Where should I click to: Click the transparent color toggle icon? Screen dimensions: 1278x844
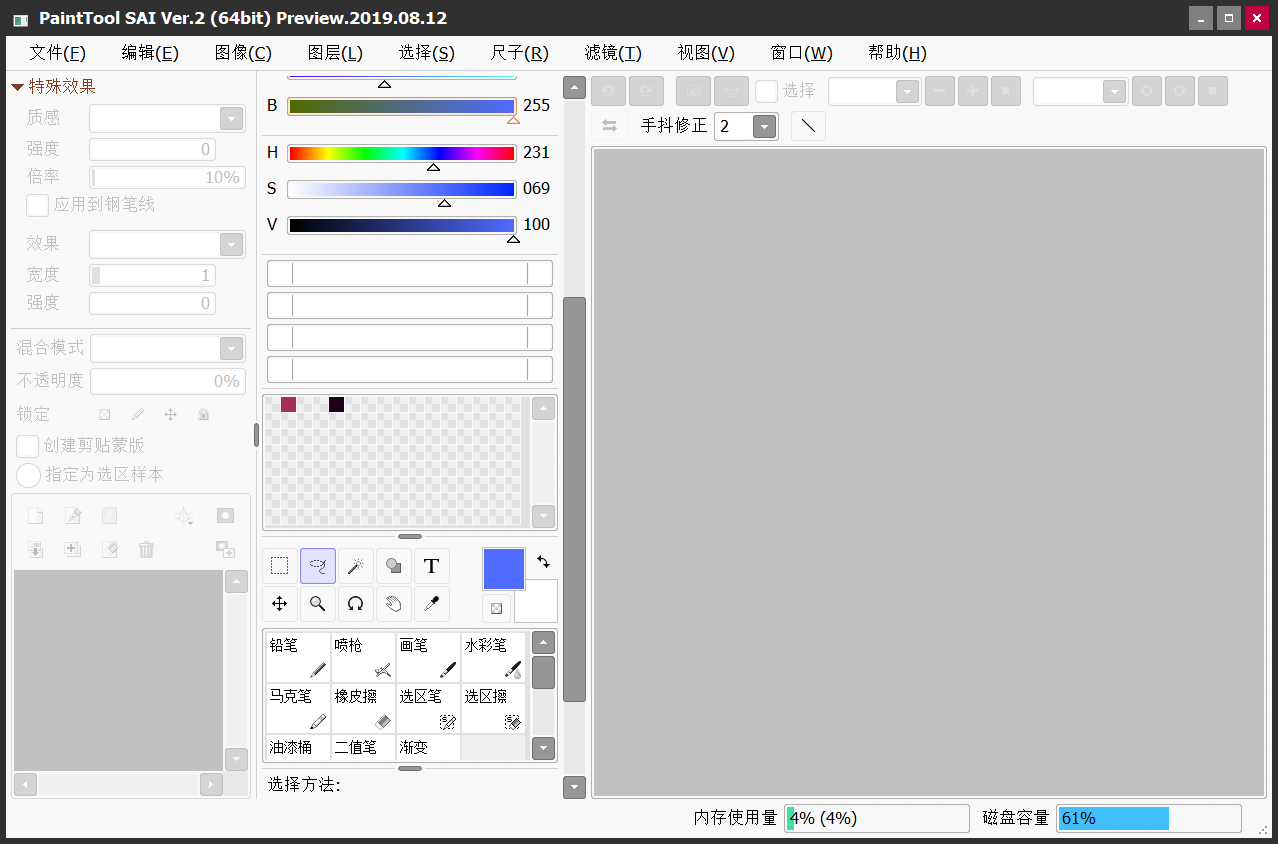pyautogui.click(x=496, y=608)
